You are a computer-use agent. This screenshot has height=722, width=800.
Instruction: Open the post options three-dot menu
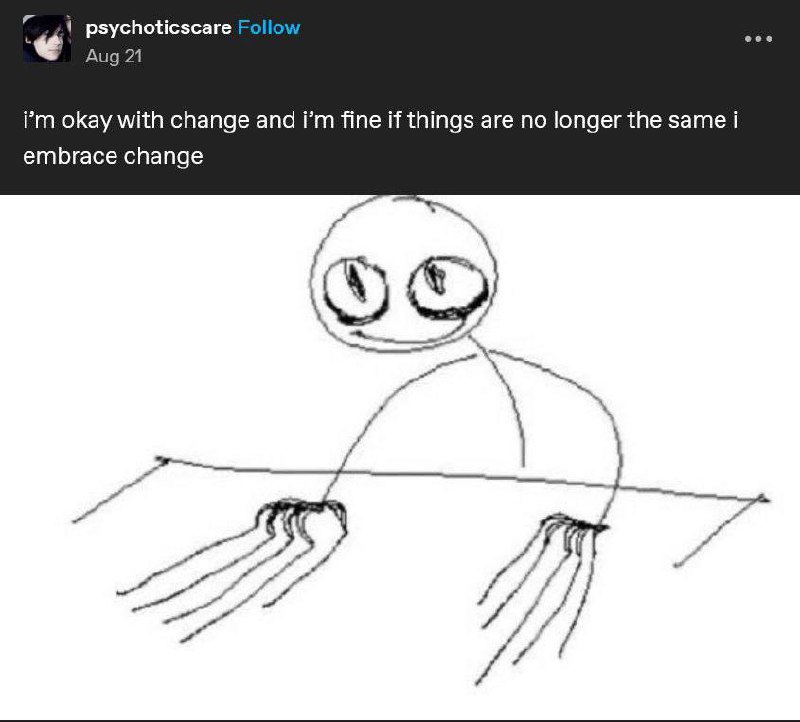click(758, 39)
